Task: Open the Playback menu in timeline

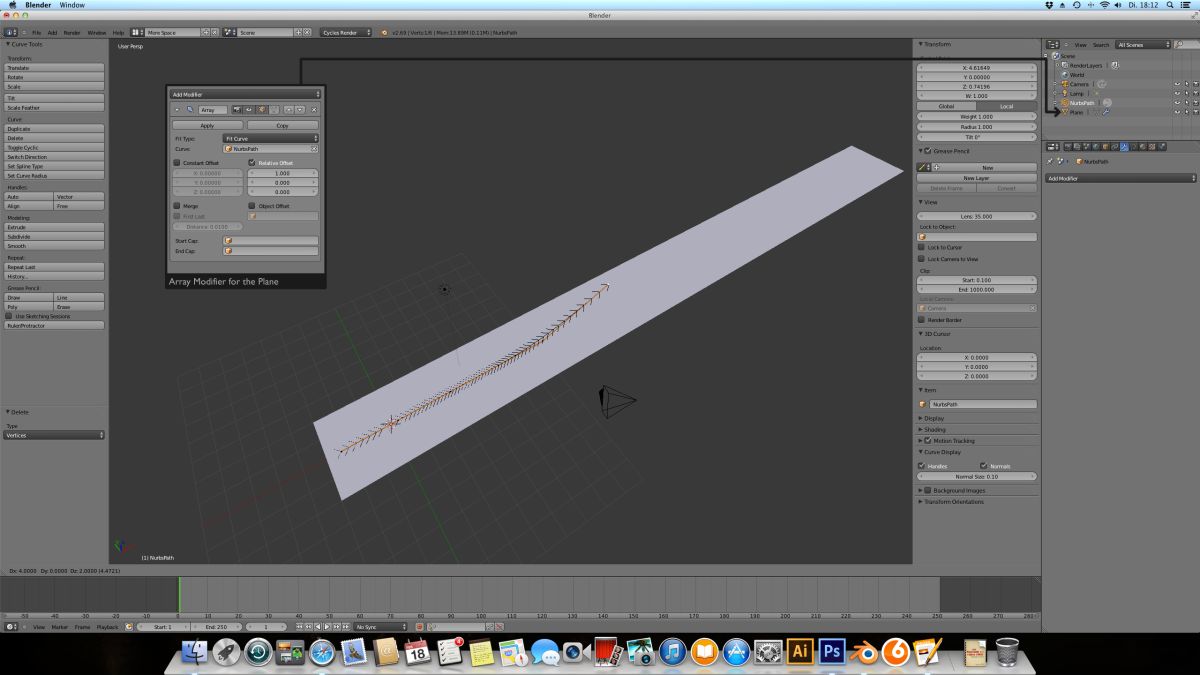Action: [107, 626]
